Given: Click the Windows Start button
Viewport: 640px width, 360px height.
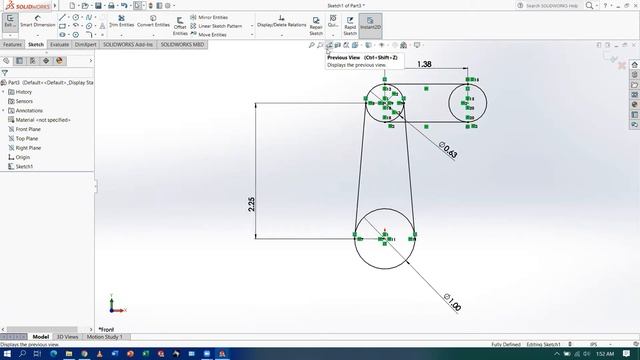Looking at the screenshot, I should [7, 353].
